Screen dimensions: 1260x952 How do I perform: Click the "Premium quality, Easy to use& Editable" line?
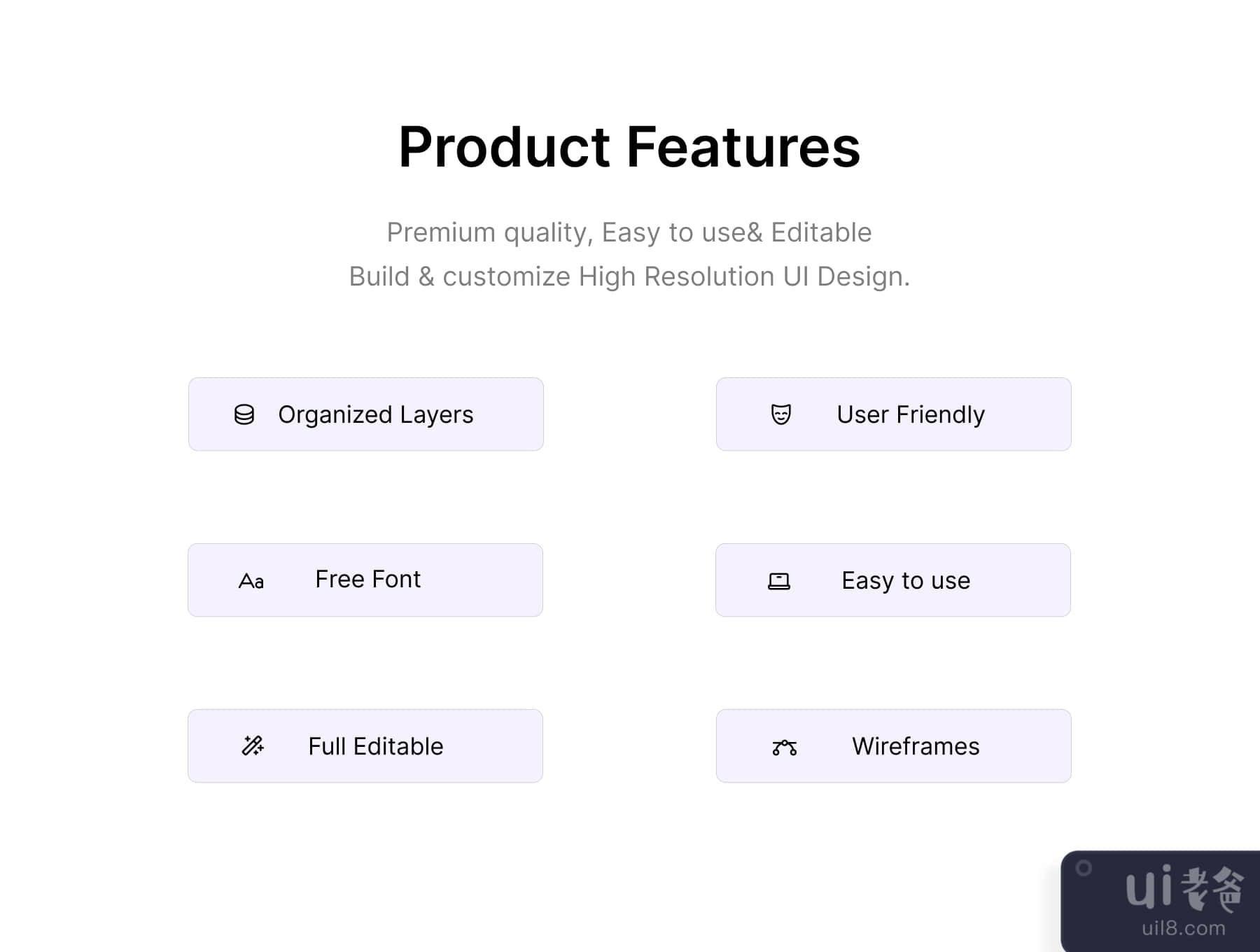(629, 232)
